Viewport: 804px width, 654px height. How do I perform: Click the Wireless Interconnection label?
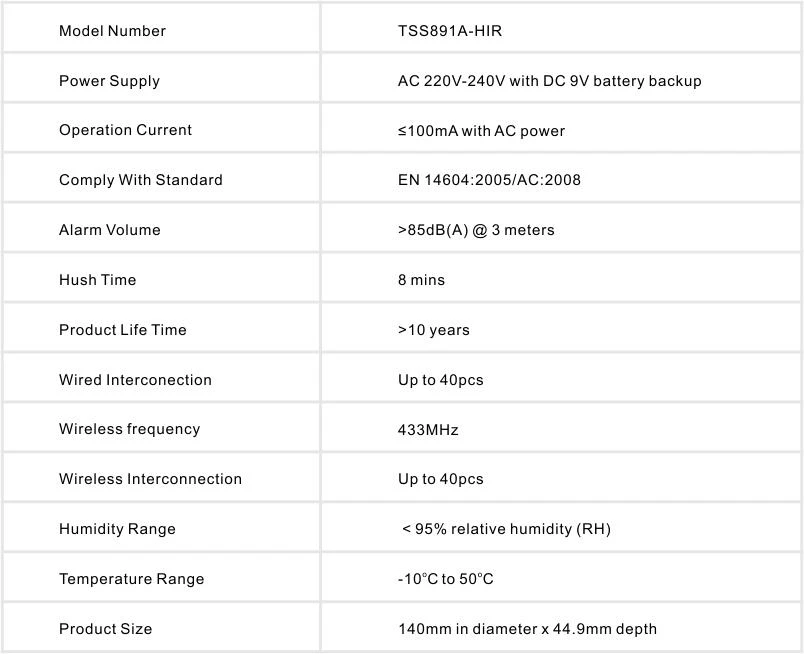150,479
